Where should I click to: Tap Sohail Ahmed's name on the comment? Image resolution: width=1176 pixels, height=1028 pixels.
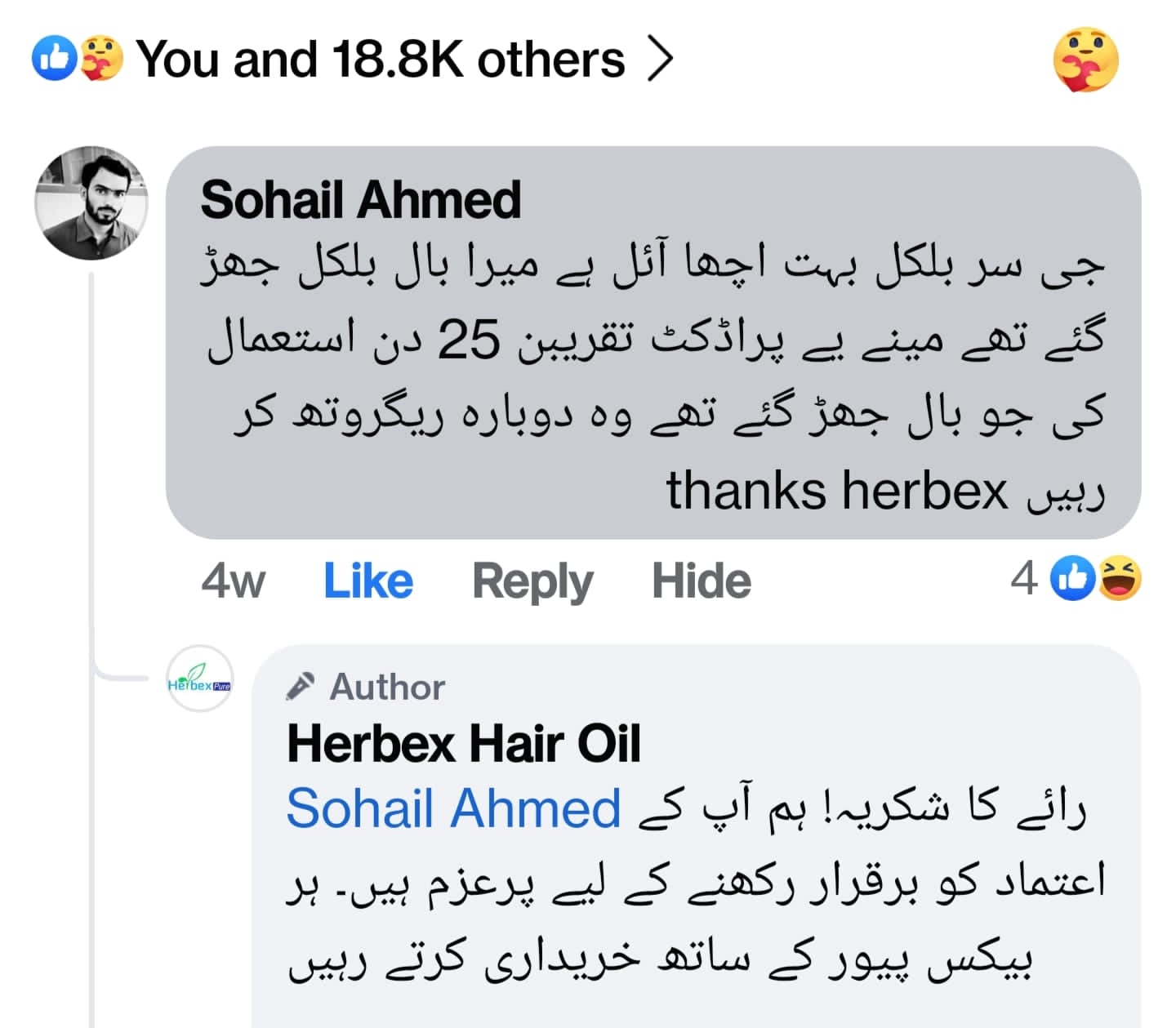point(360,200)
